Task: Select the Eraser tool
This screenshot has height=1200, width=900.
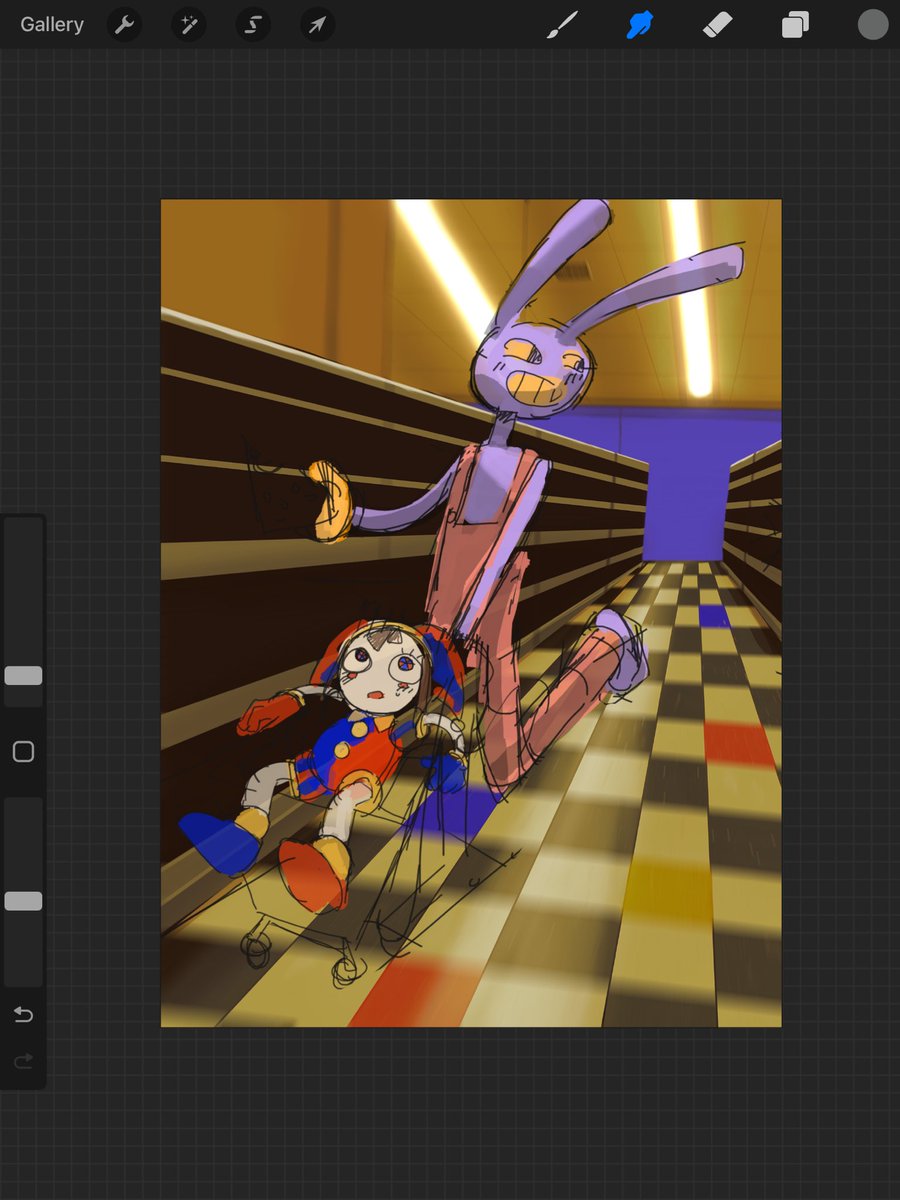Action: (x=717, y=24)
